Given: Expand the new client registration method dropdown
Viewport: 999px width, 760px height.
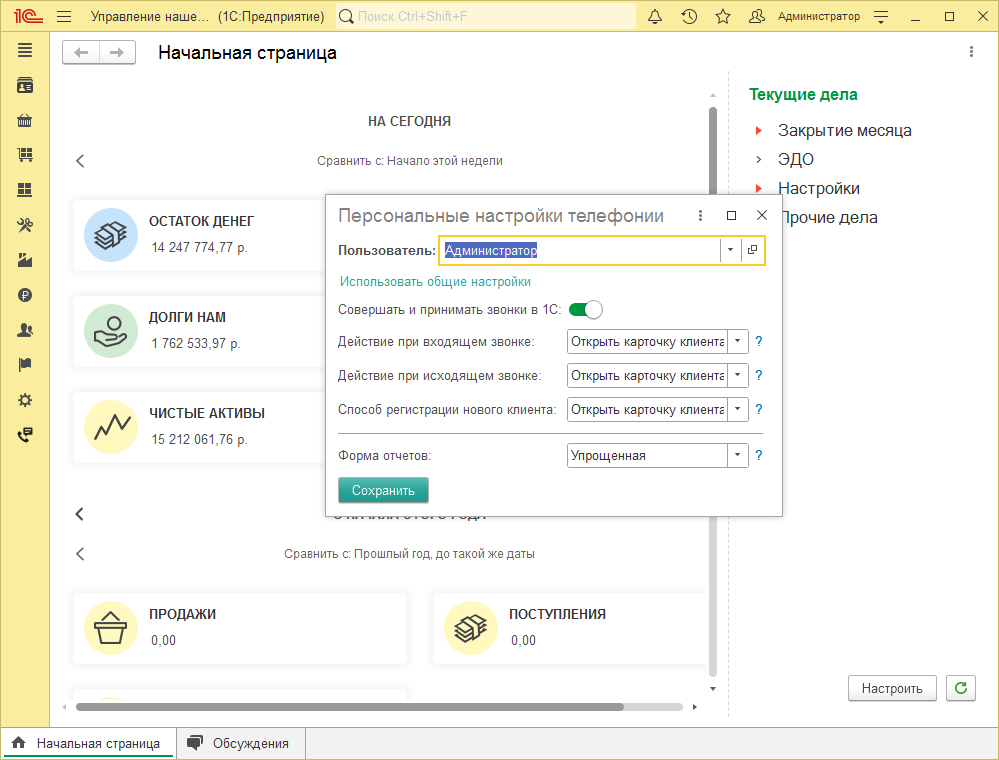Looking at the screenshot, I should [x=737, y=409].
